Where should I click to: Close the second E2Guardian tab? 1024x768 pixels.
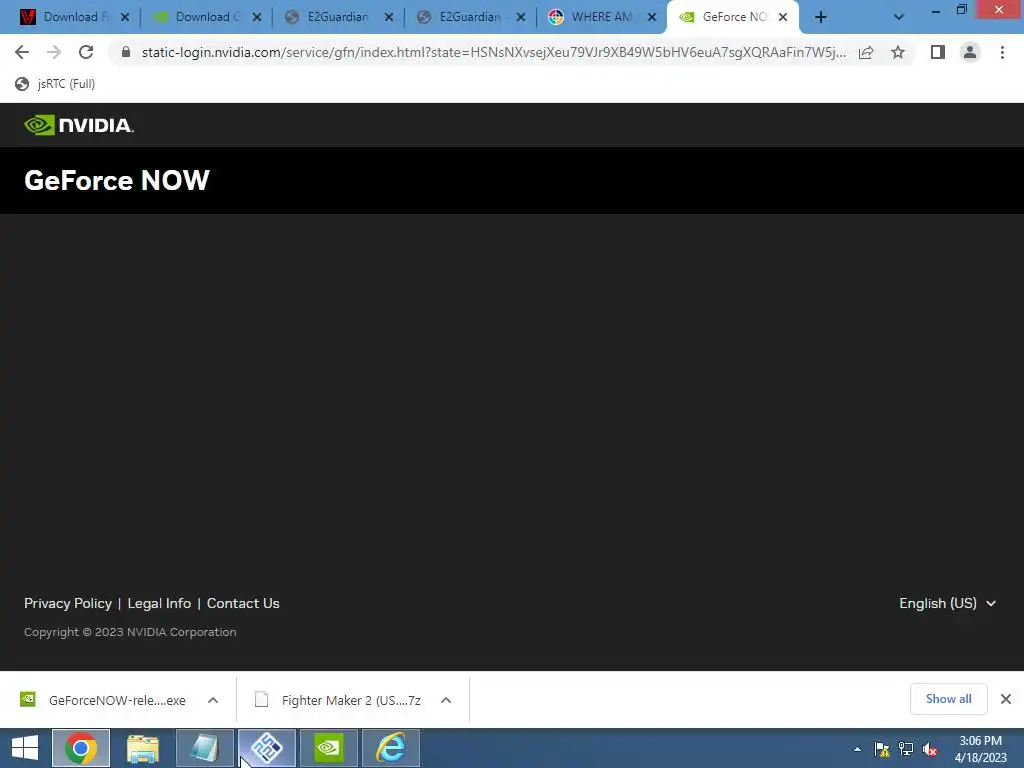click(x=520, y=17)
